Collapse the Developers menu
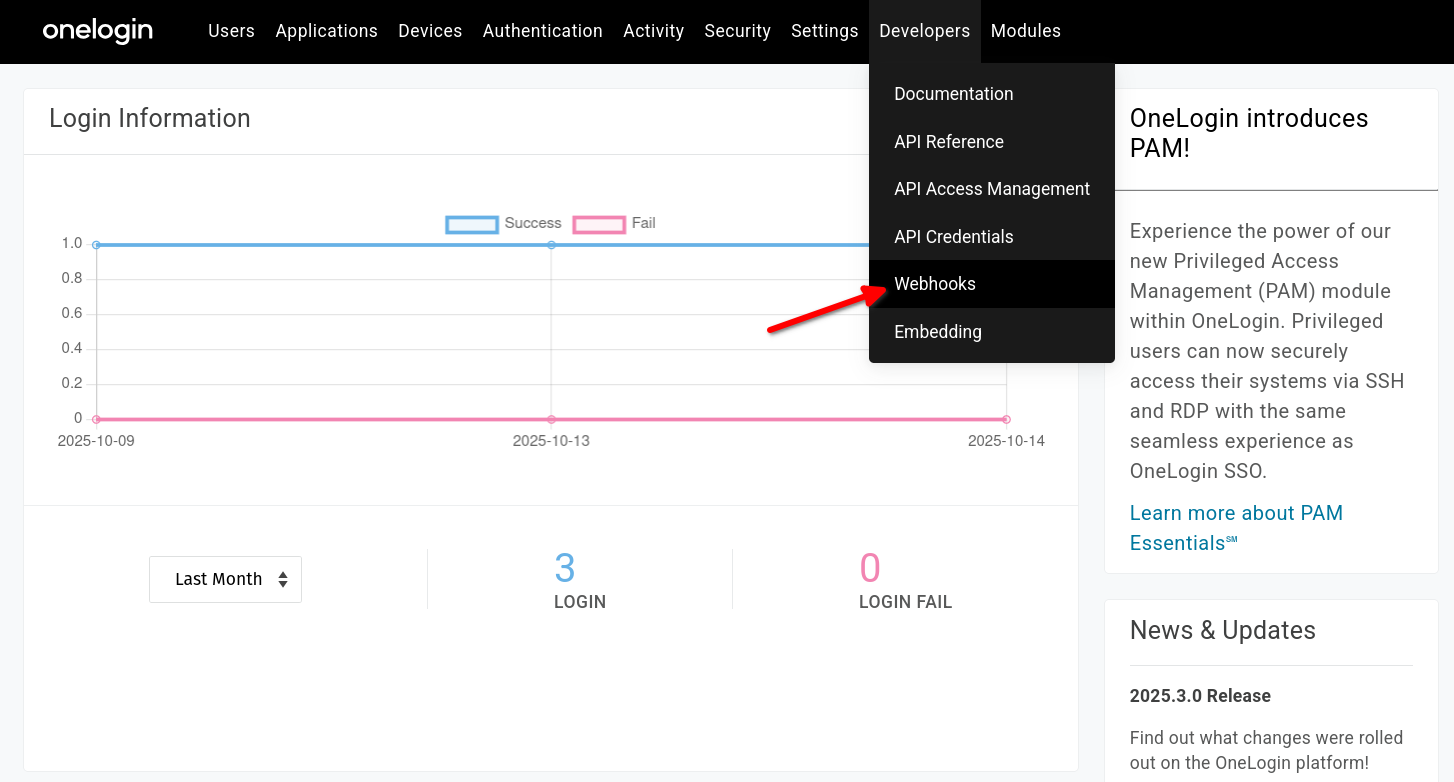 tap(924, 31)
